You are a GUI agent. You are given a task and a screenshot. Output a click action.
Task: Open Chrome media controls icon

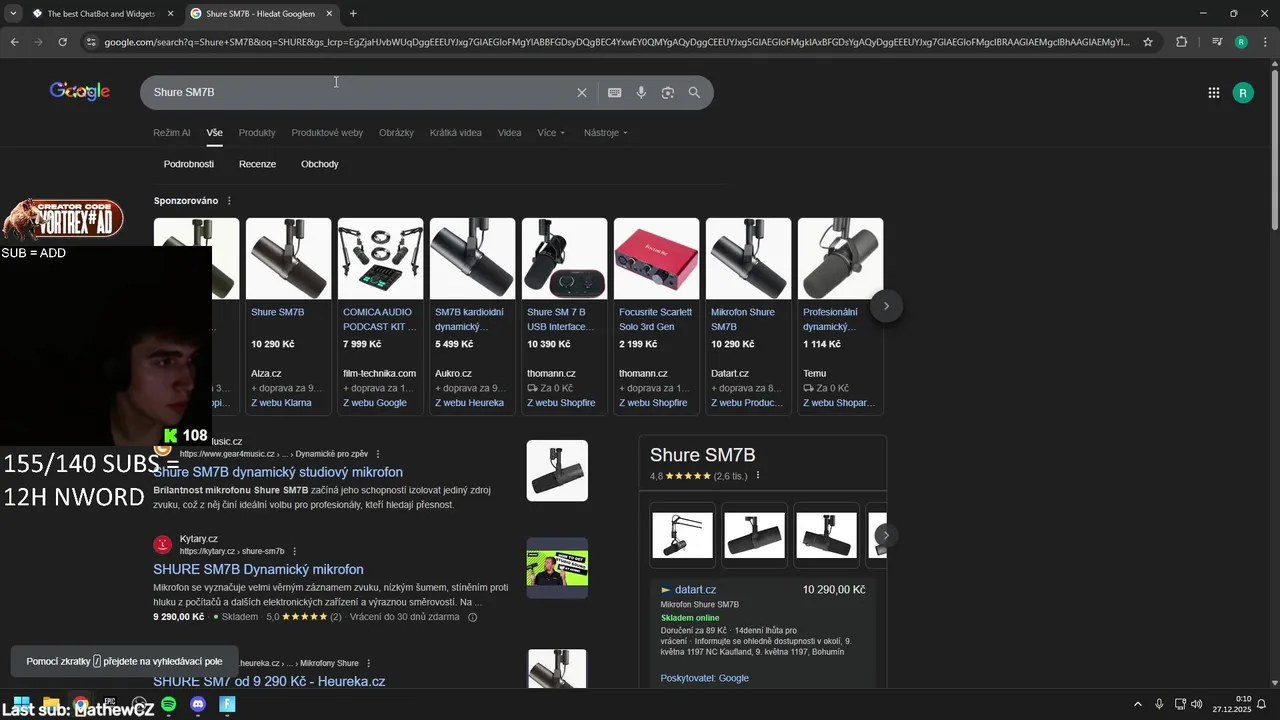click(1216, 42)
